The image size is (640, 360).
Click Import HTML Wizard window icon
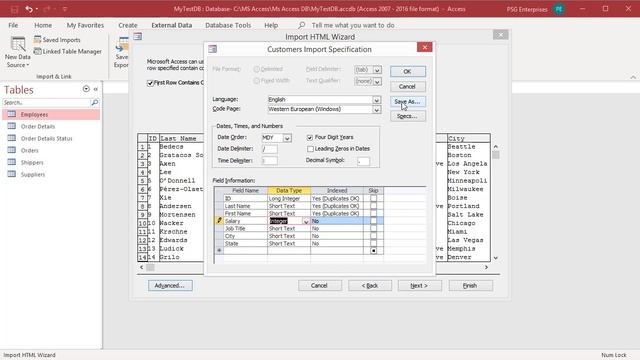[x=138, y=37]
